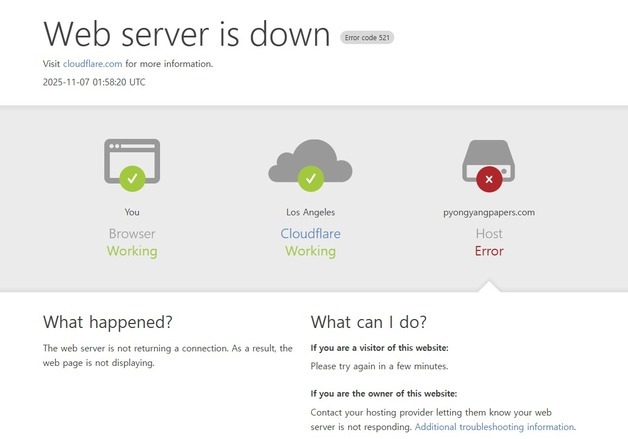The width and height of the screenshot is (628, 439).
Task: Click the Los Angeles location label
Action: [310, 212]
